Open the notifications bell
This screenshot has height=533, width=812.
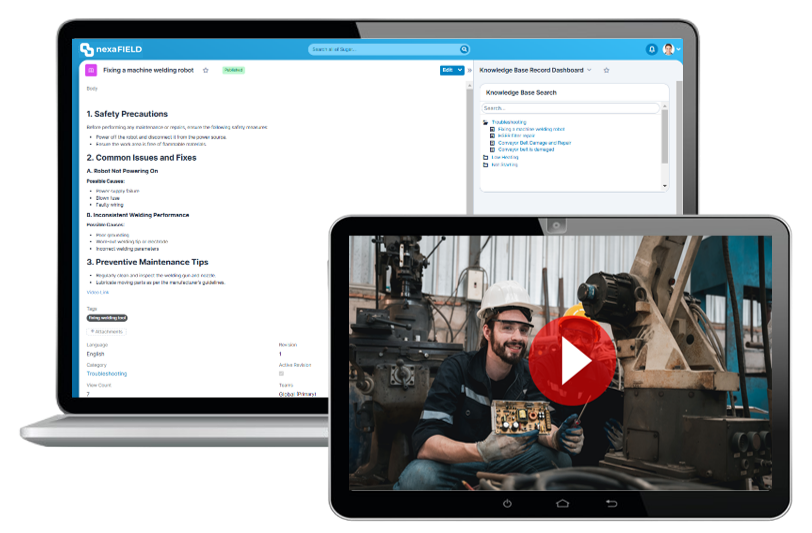click(652, 49)
